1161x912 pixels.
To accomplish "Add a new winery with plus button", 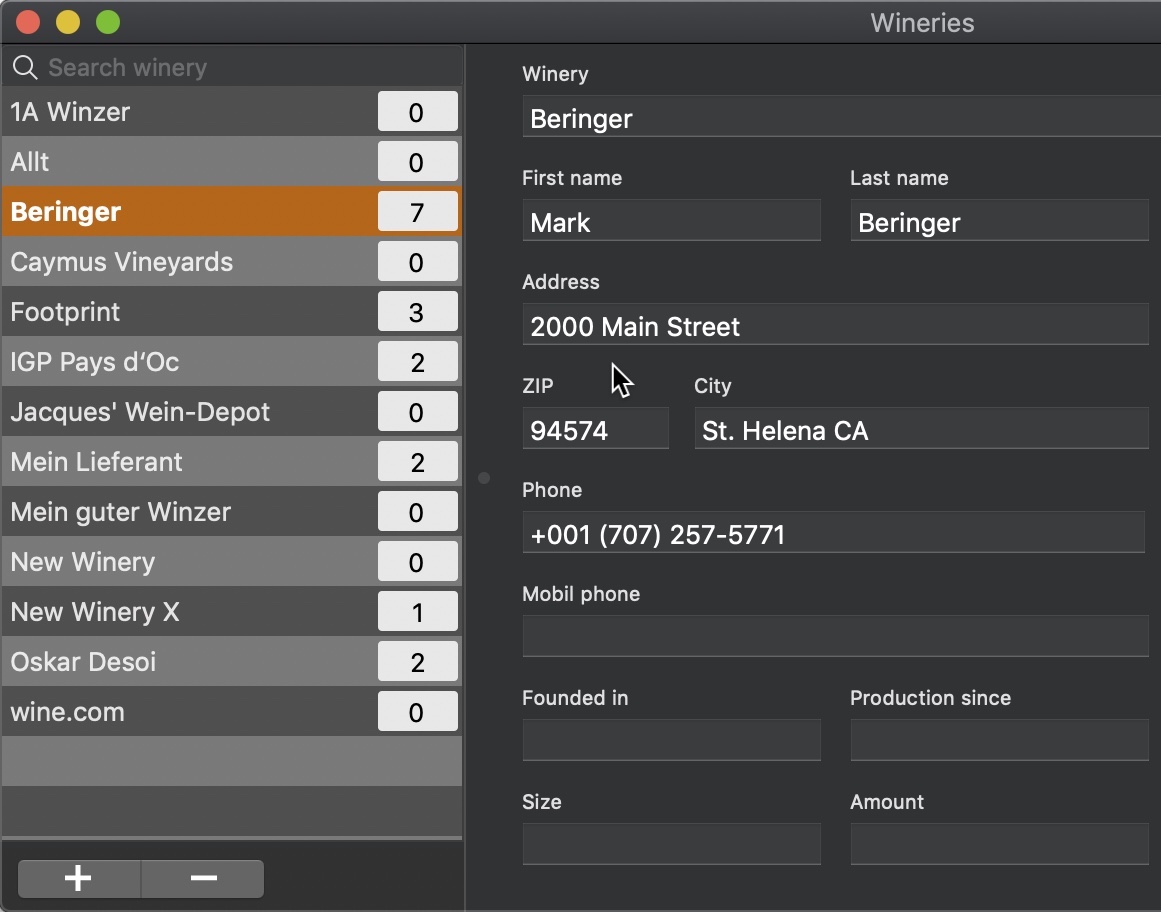I will (78, 879).
